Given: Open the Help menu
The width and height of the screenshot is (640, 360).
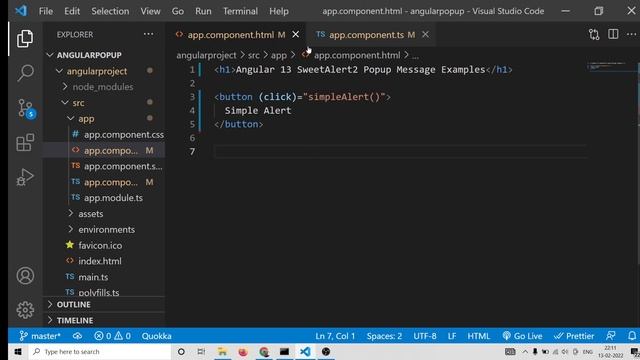Looking at the screenshot, I should coord(279,11).
